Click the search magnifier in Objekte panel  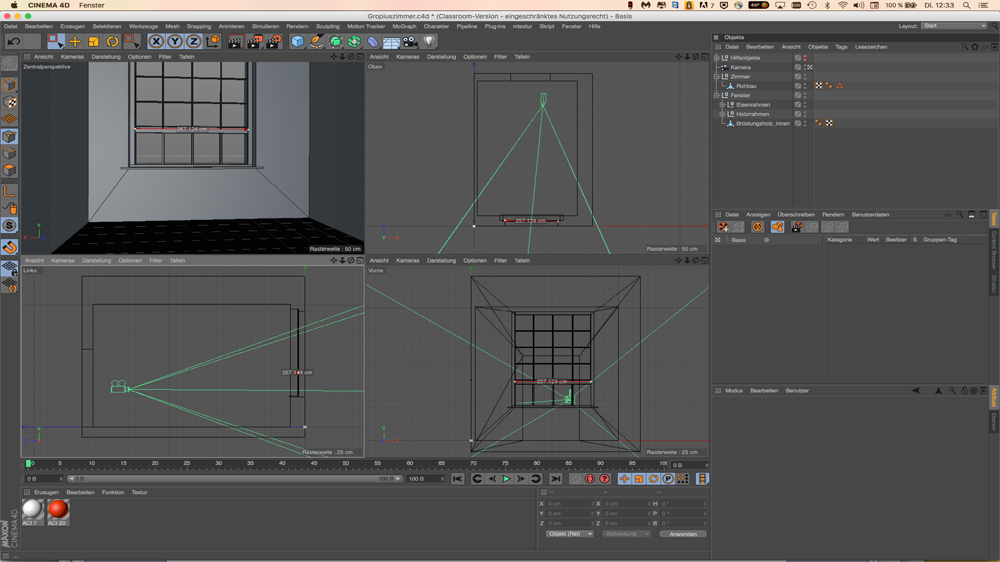tap(964, 47)
